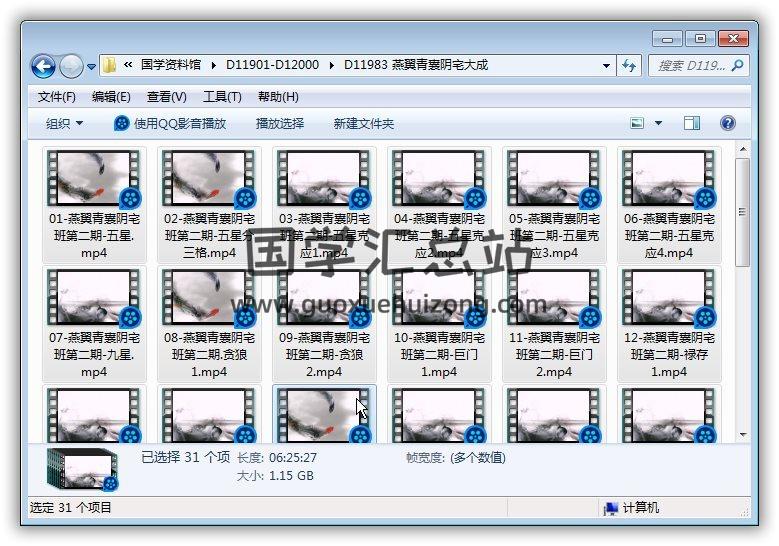Open the 文件(F) menu
The image size is (779, 546).
pyautogui.click(x=57, y=97)
